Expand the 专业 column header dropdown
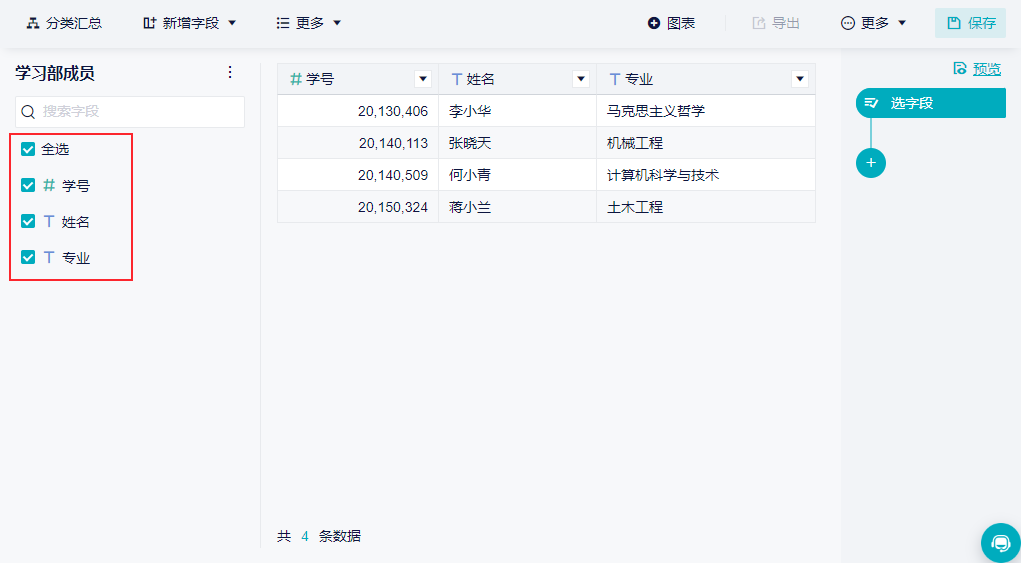 pos(799,79)
